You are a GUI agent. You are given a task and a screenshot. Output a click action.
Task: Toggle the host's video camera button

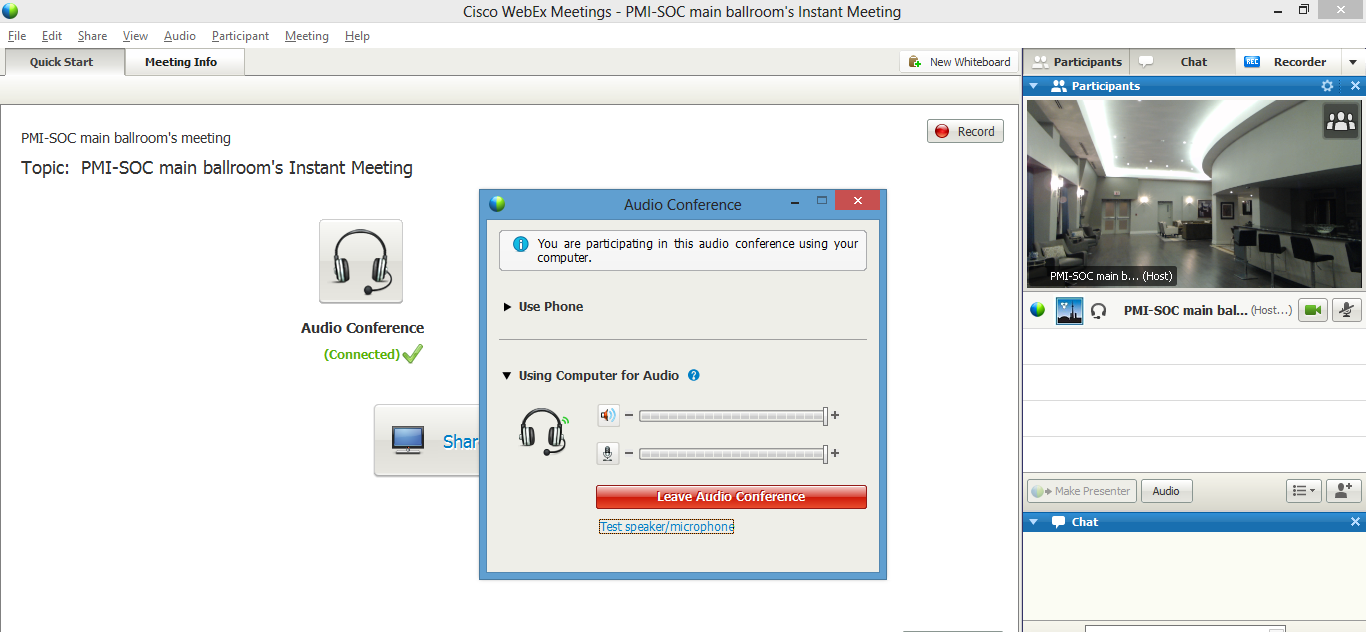coord(1312,310)
